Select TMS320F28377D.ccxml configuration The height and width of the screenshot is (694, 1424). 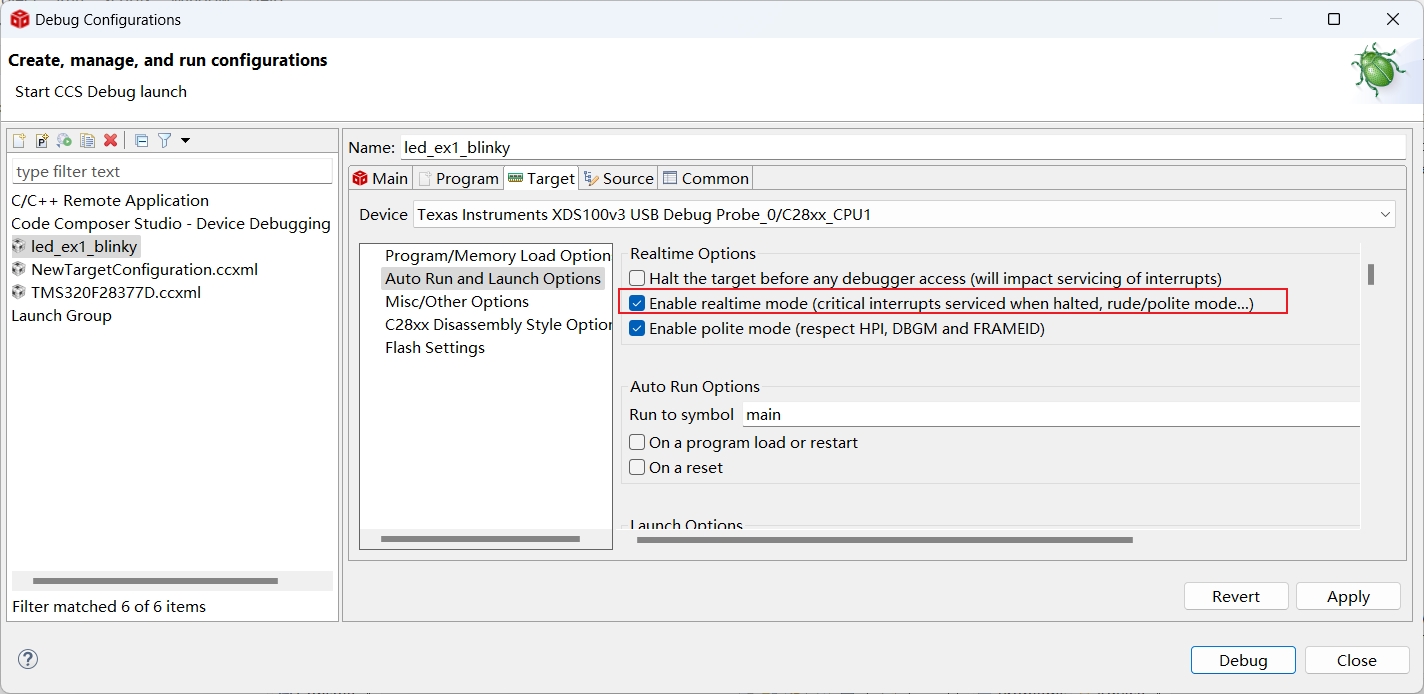click(115, 292)
